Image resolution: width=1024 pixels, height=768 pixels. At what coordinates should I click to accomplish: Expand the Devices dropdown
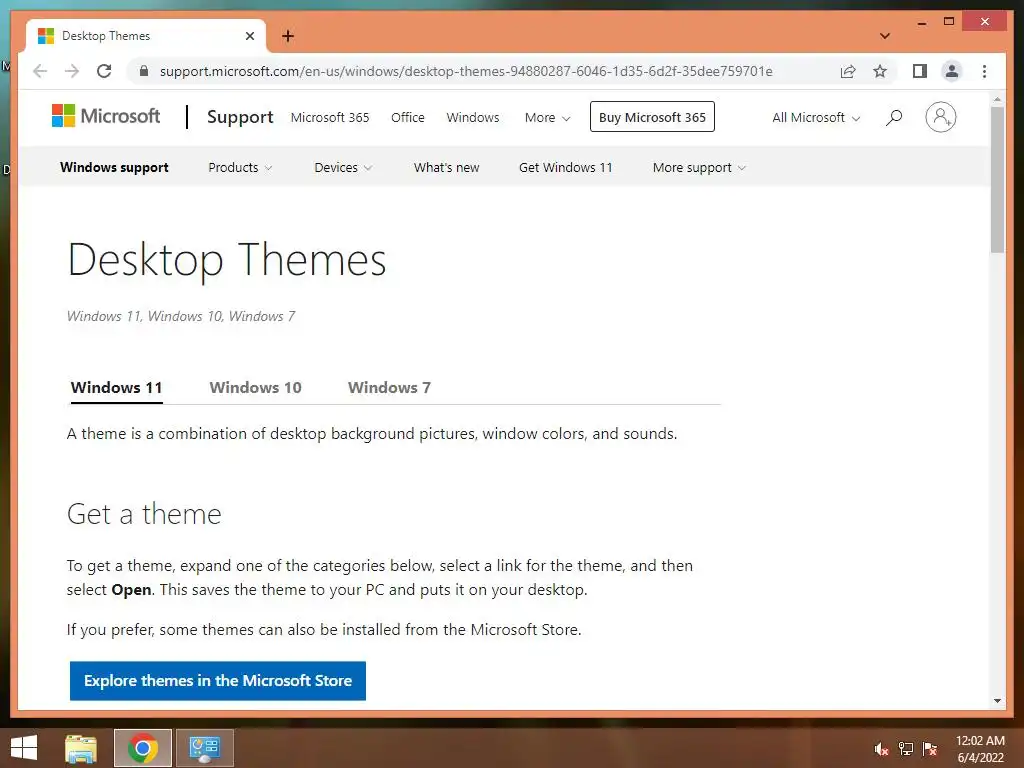coord(343,167)
